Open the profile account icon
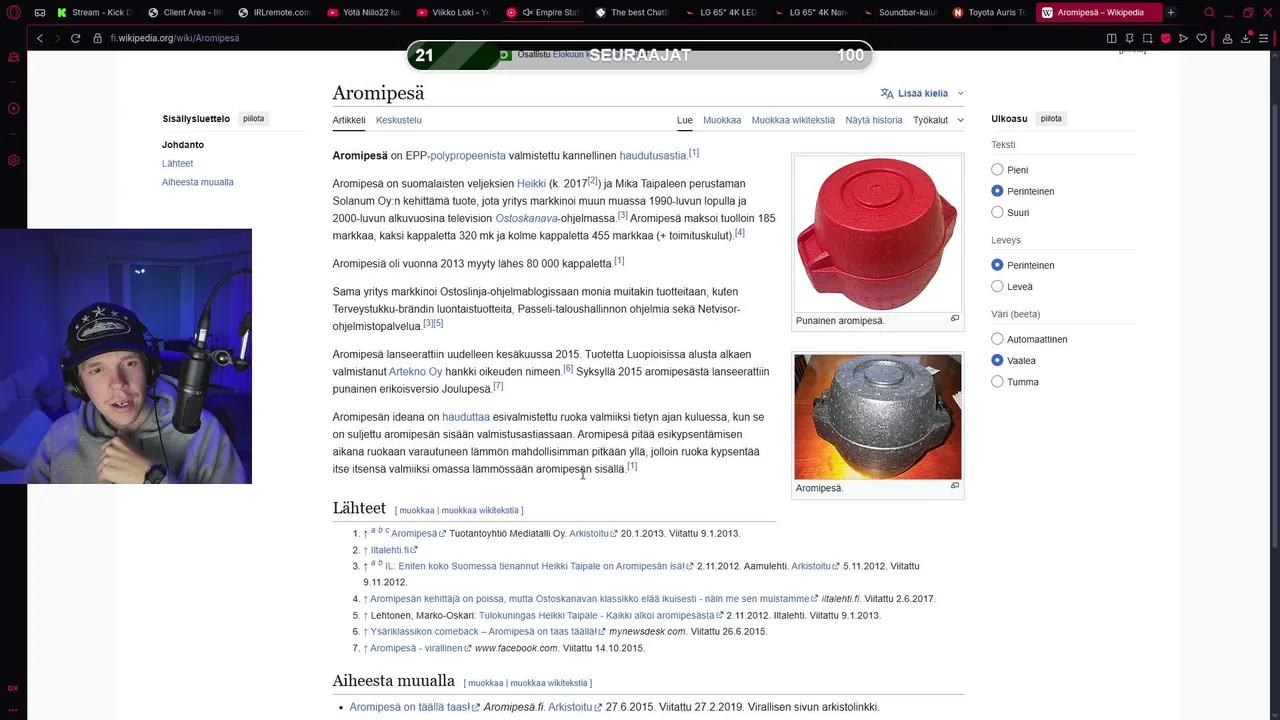 coord(1227,38)
